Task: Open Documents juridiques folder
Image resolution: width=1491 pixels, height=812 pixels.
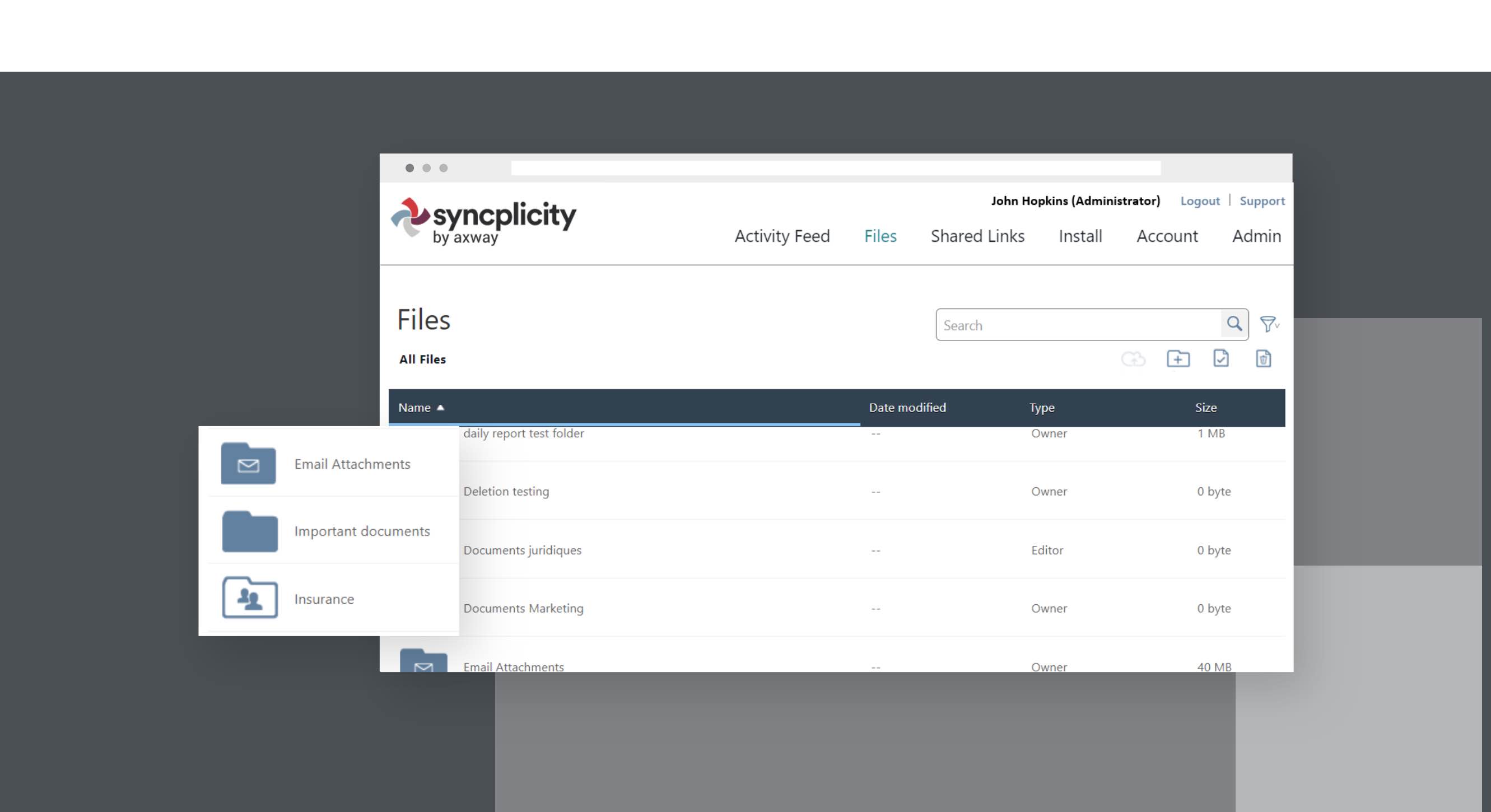Action: (x=522, y=550)
